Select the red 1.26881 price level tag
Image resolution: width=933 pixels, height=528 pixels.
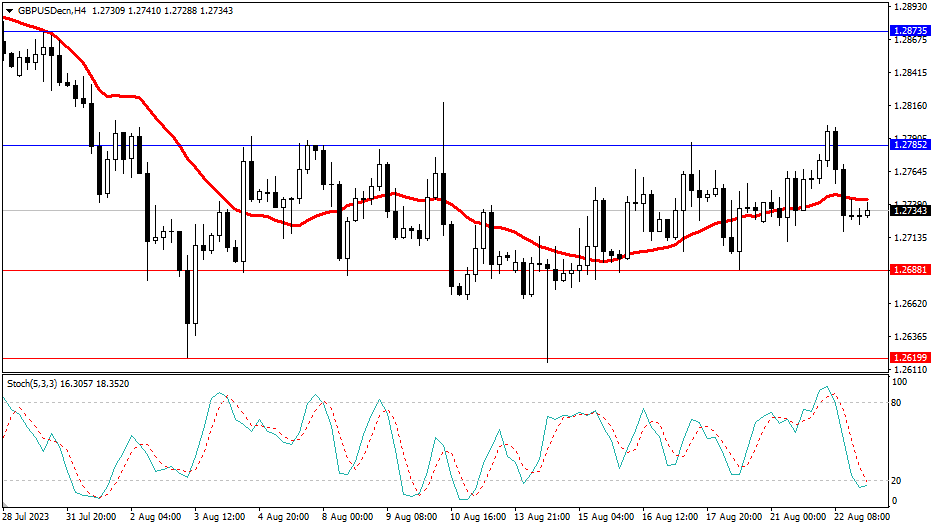[909, 270]
